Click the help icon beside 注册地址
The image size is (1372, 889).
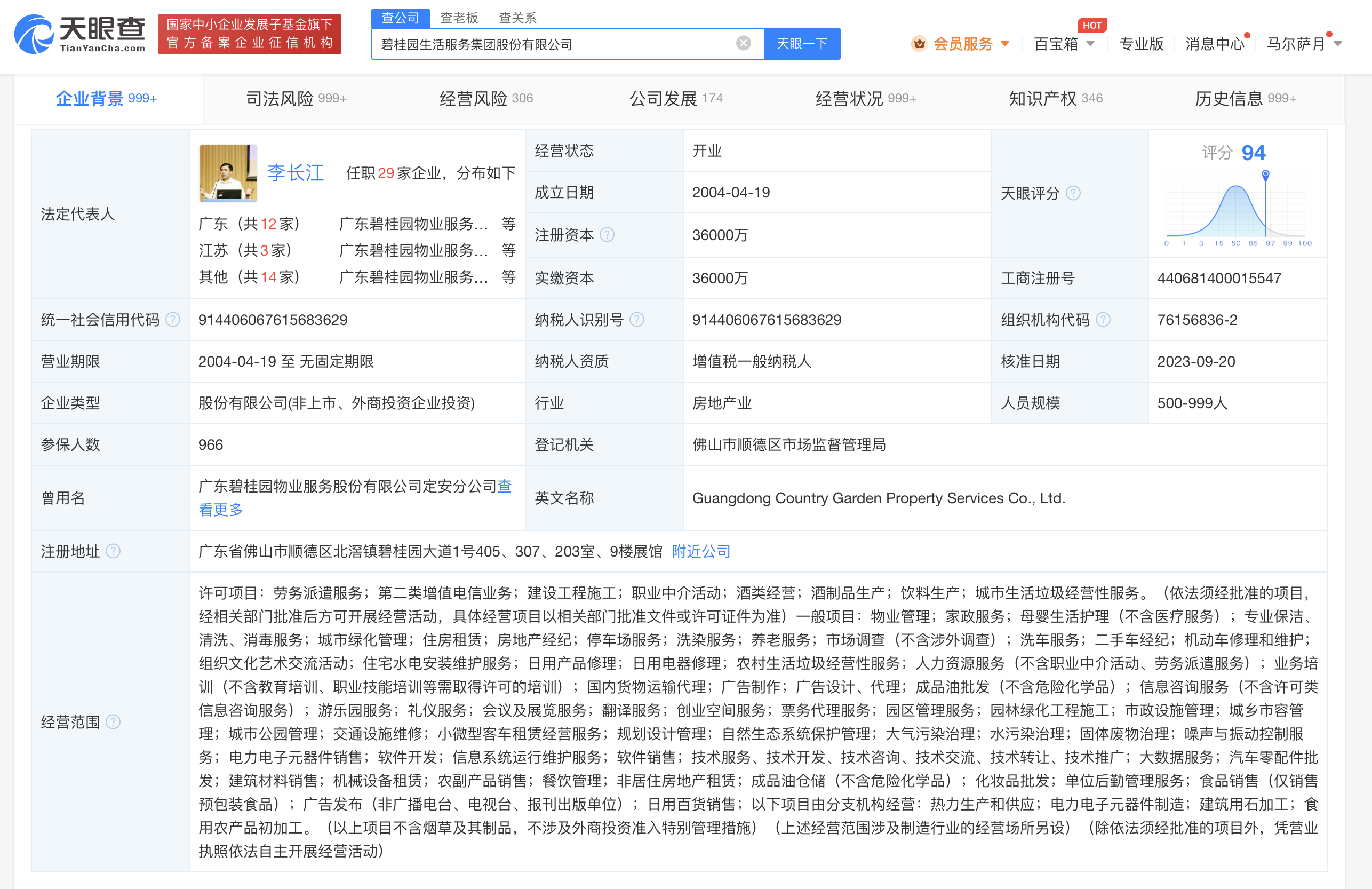click(114, 551)
